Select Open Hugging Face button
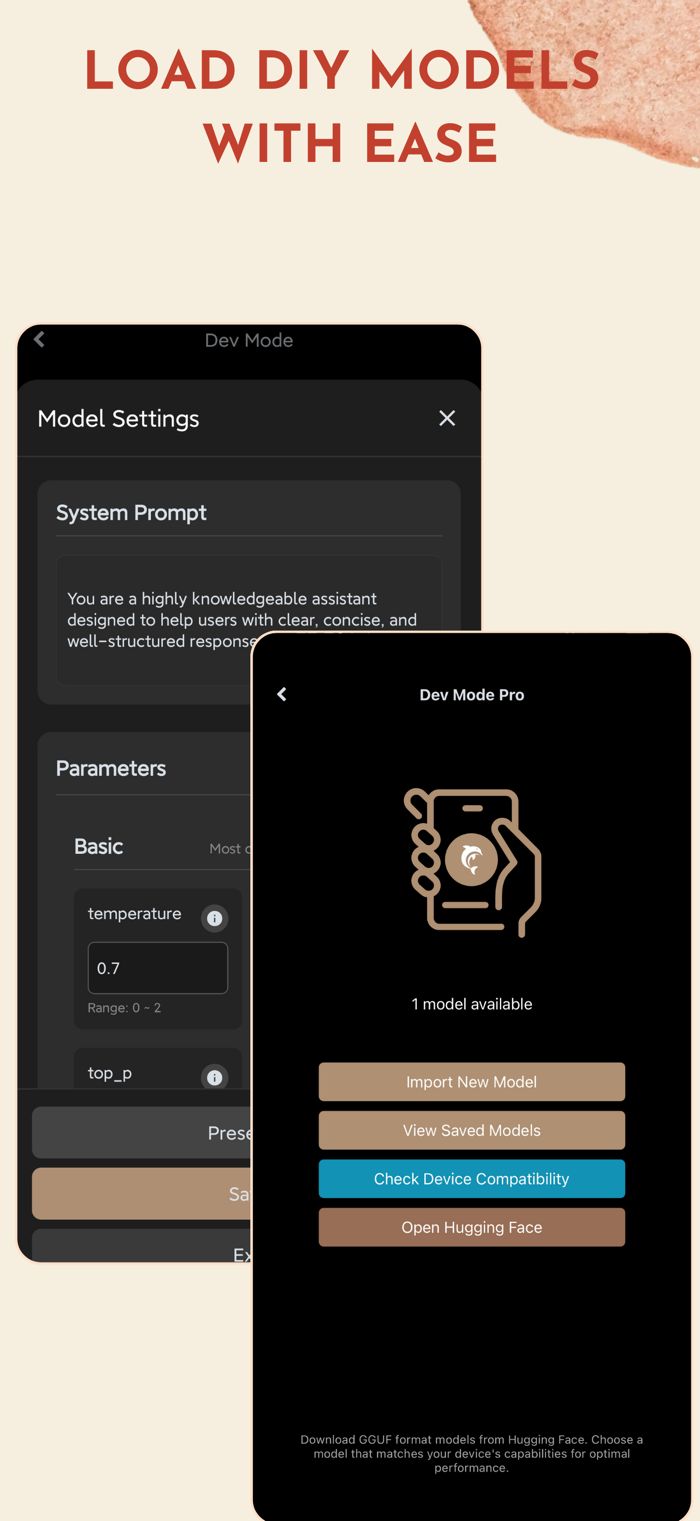700x1521 pixels. pyautogui.click(x=472, y=1227)
